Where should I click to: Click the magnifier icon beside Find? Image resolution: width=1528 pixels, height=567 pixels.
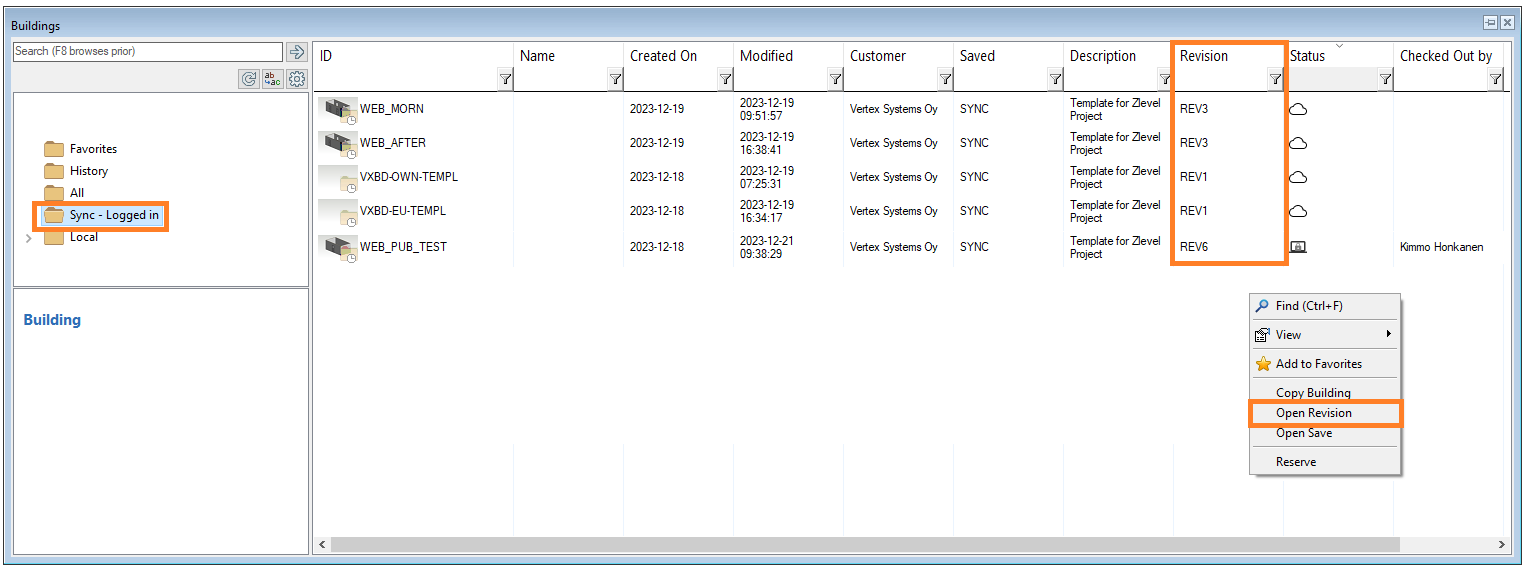1263,306
